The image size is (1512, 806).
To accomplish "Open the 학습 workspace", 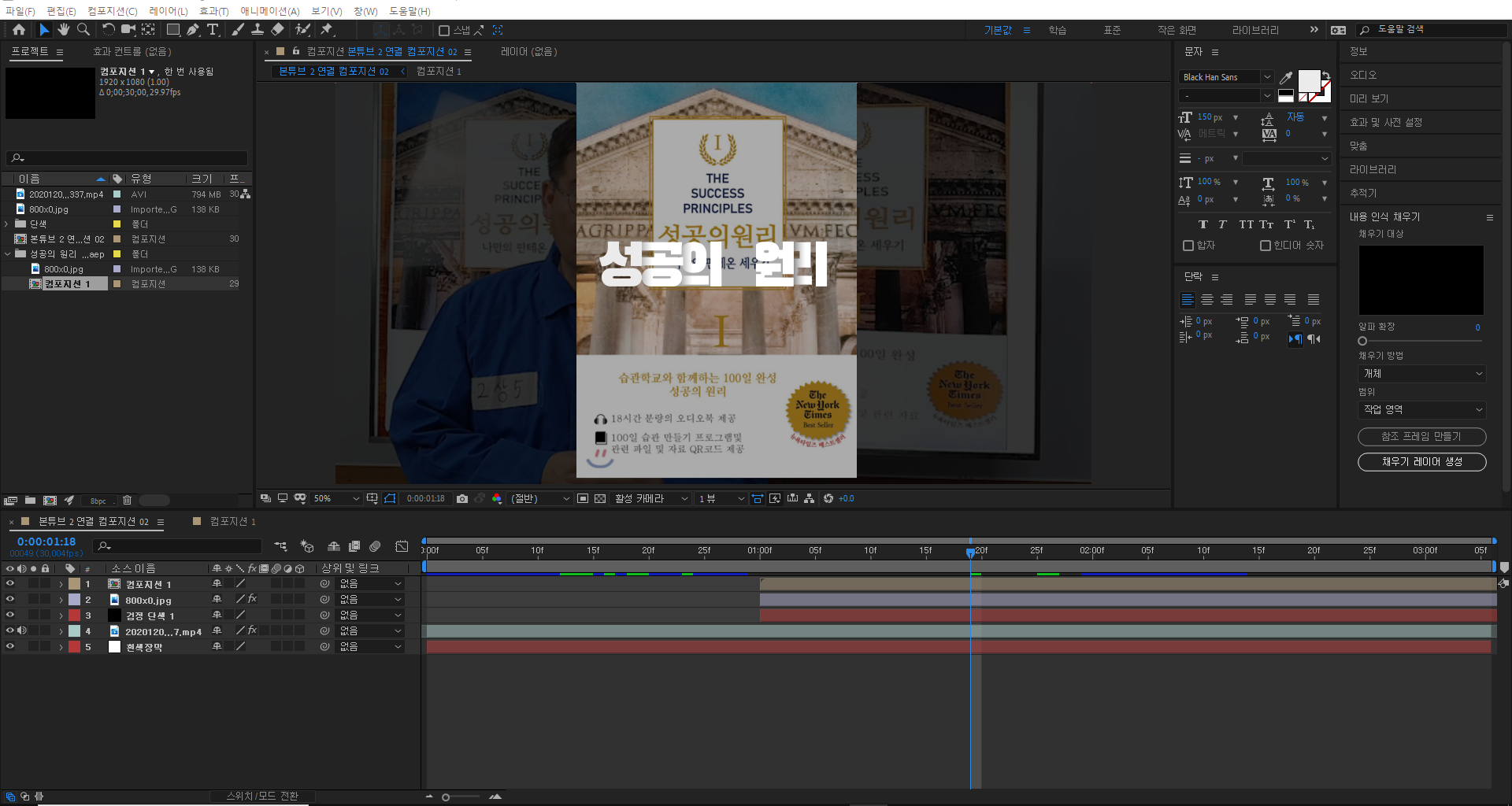I will click(1057, 31).
